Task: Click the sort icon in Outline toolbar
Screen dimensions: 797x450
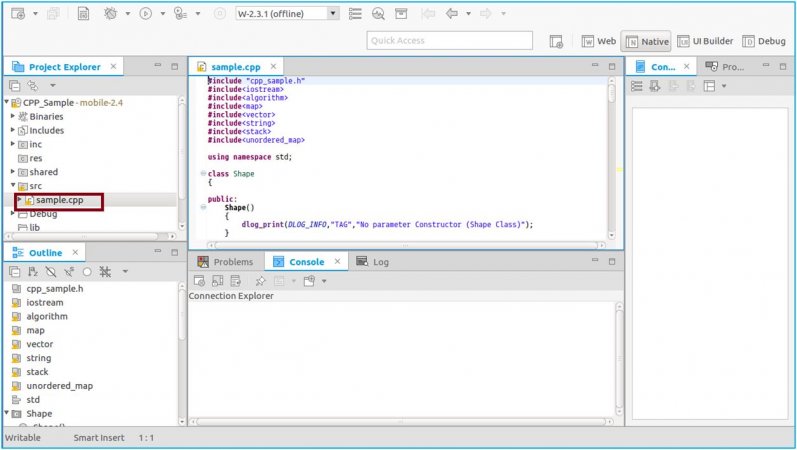Action: coord(33,272)
